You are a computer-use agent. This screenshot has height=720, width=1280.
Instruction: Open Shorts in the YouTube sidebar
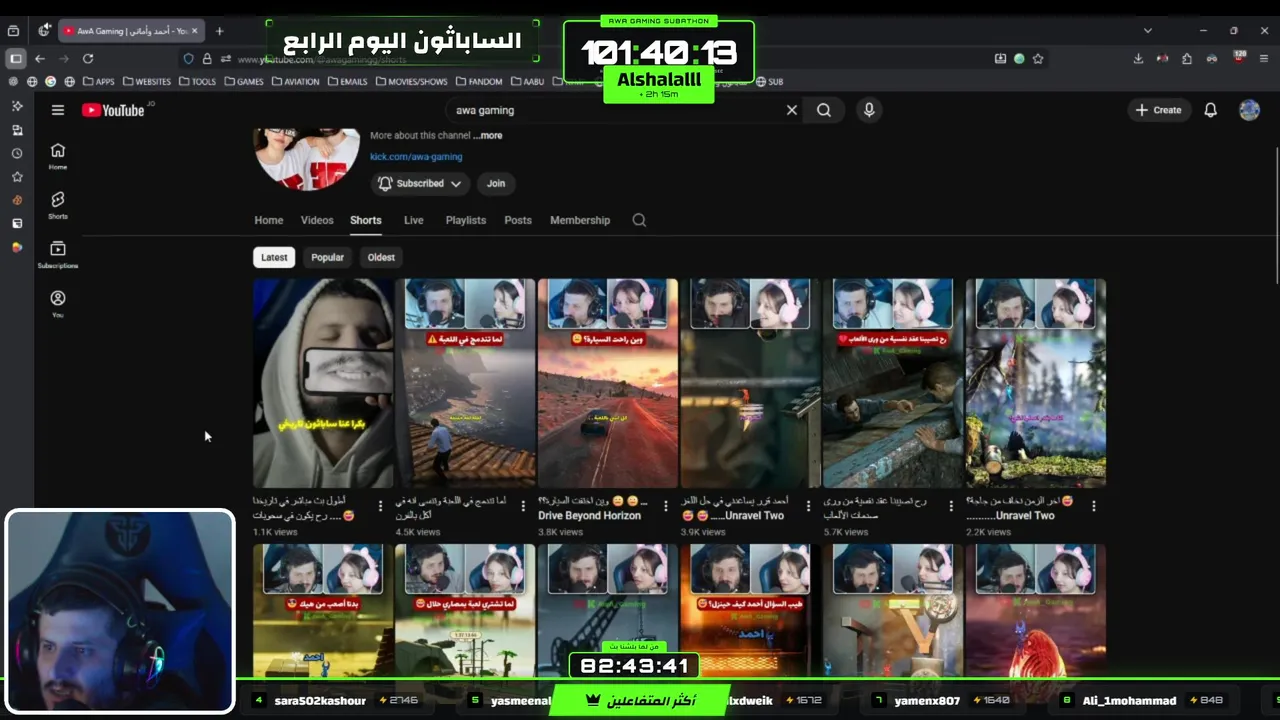[58, 205]
